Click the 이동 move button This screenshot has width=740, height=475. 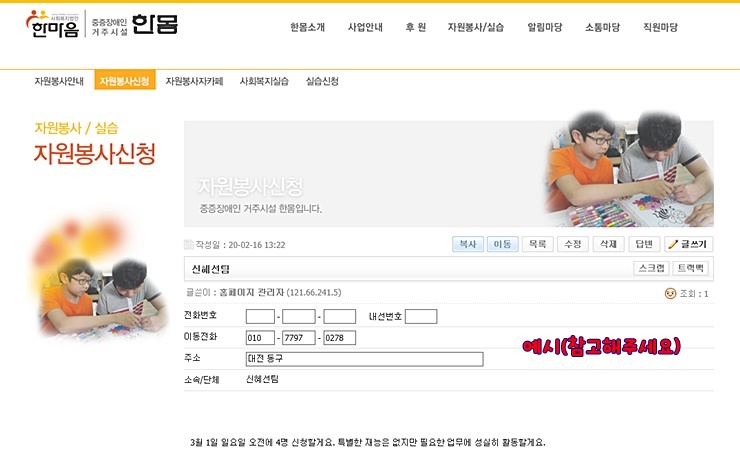point(503,244)
